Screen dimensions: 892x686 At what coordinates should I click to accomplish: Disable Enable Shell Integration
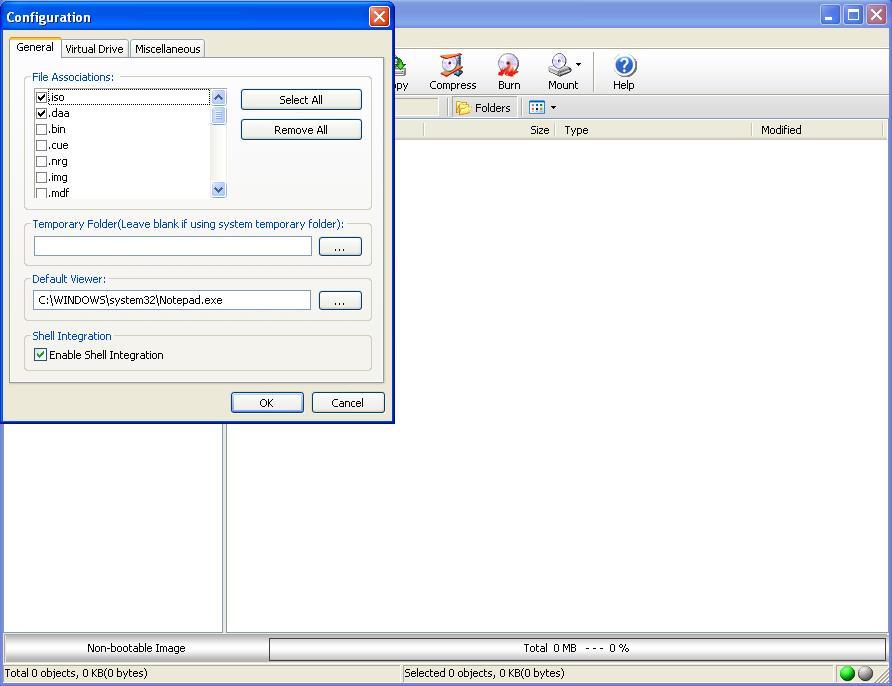40,355
